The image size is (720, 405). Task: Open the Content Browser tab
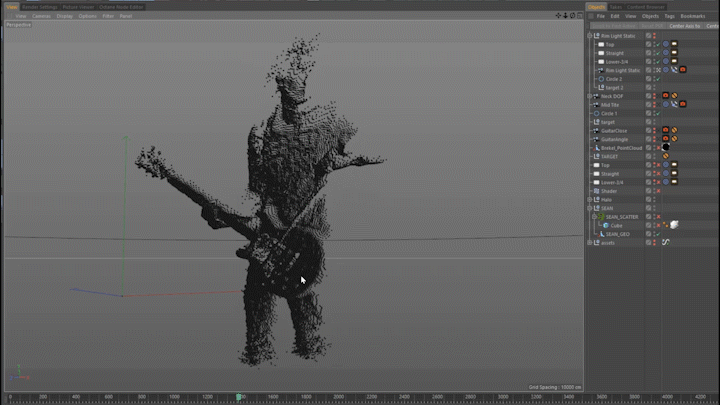[646, 7]
